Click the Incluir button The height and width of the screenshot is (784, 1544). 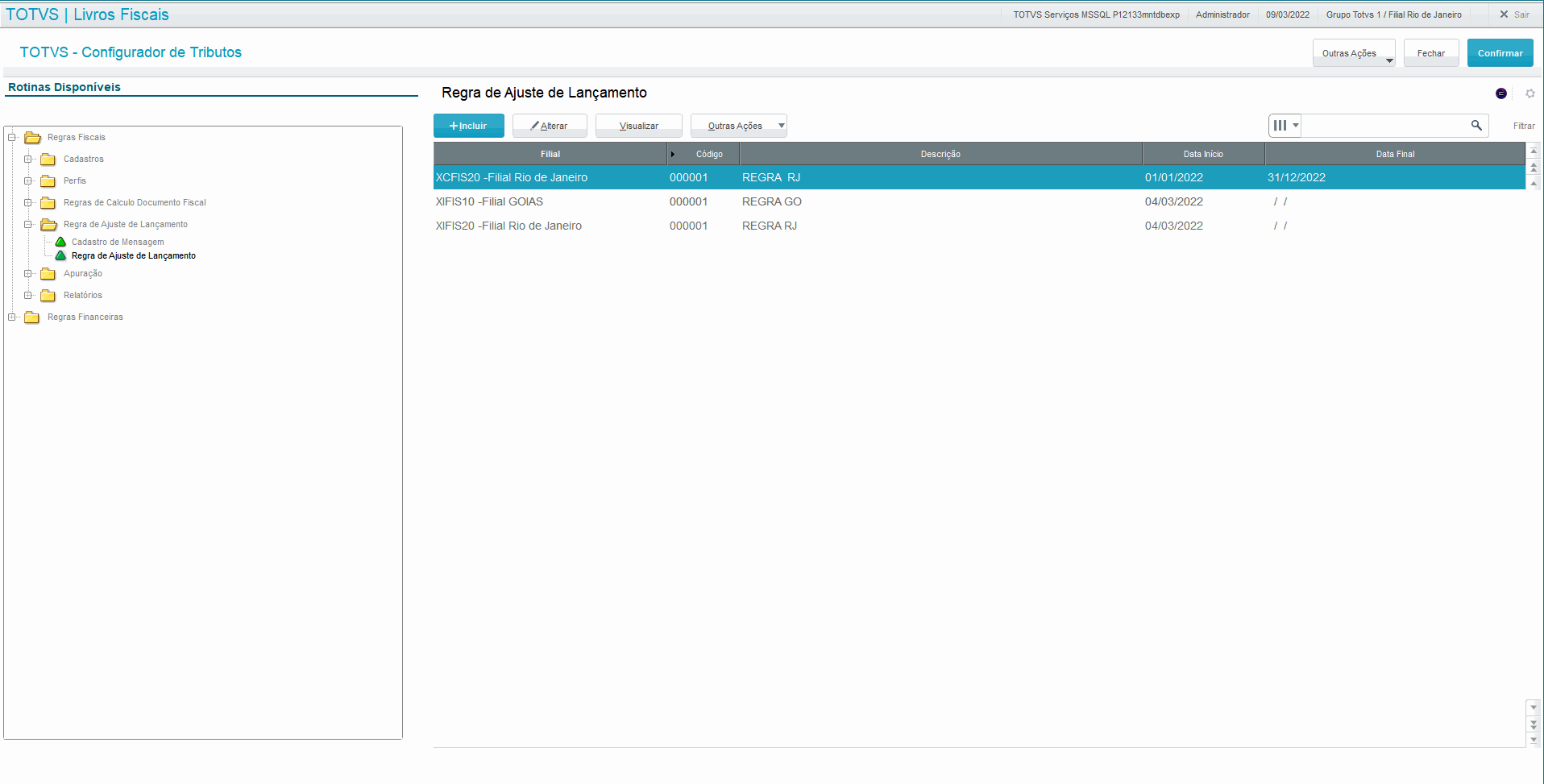pos(469,126)
